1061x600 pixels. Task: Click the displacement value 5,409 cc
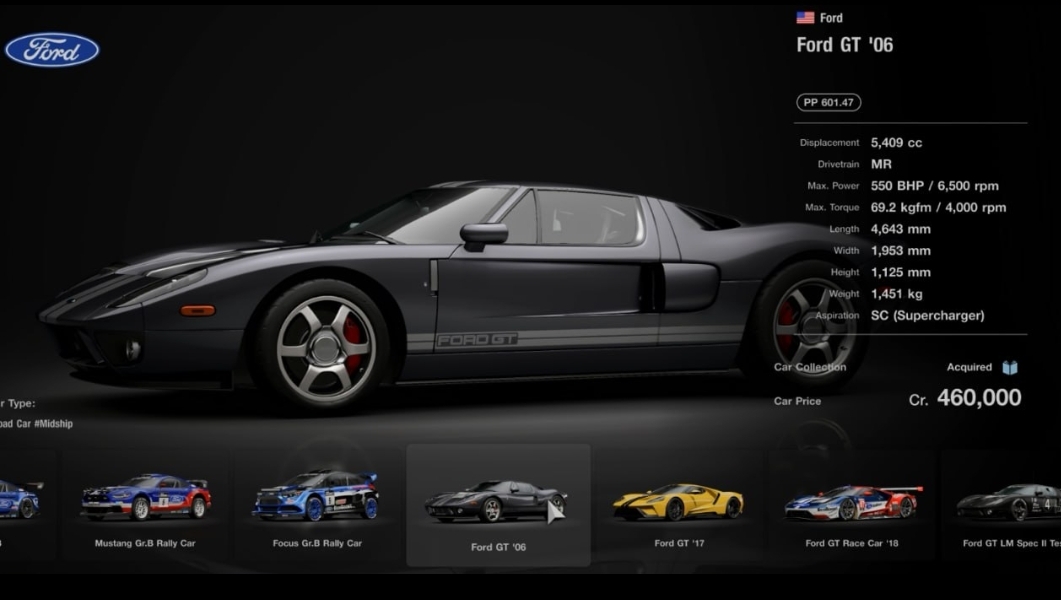tap(896, 143)
